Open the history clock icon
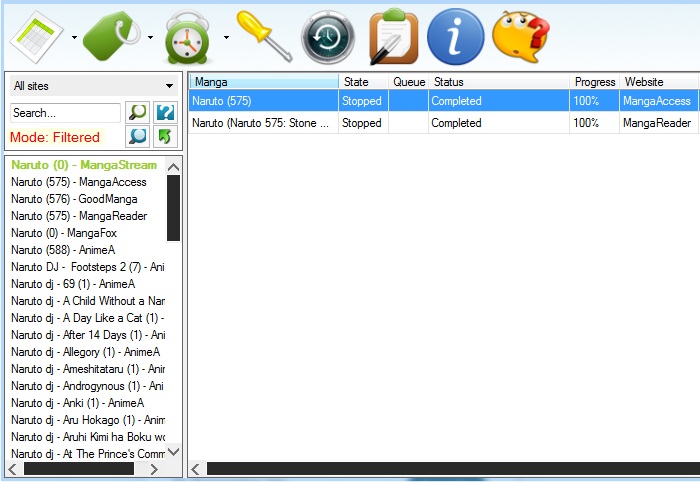This screenshot has height=482, width=700. tap(328, 37)
